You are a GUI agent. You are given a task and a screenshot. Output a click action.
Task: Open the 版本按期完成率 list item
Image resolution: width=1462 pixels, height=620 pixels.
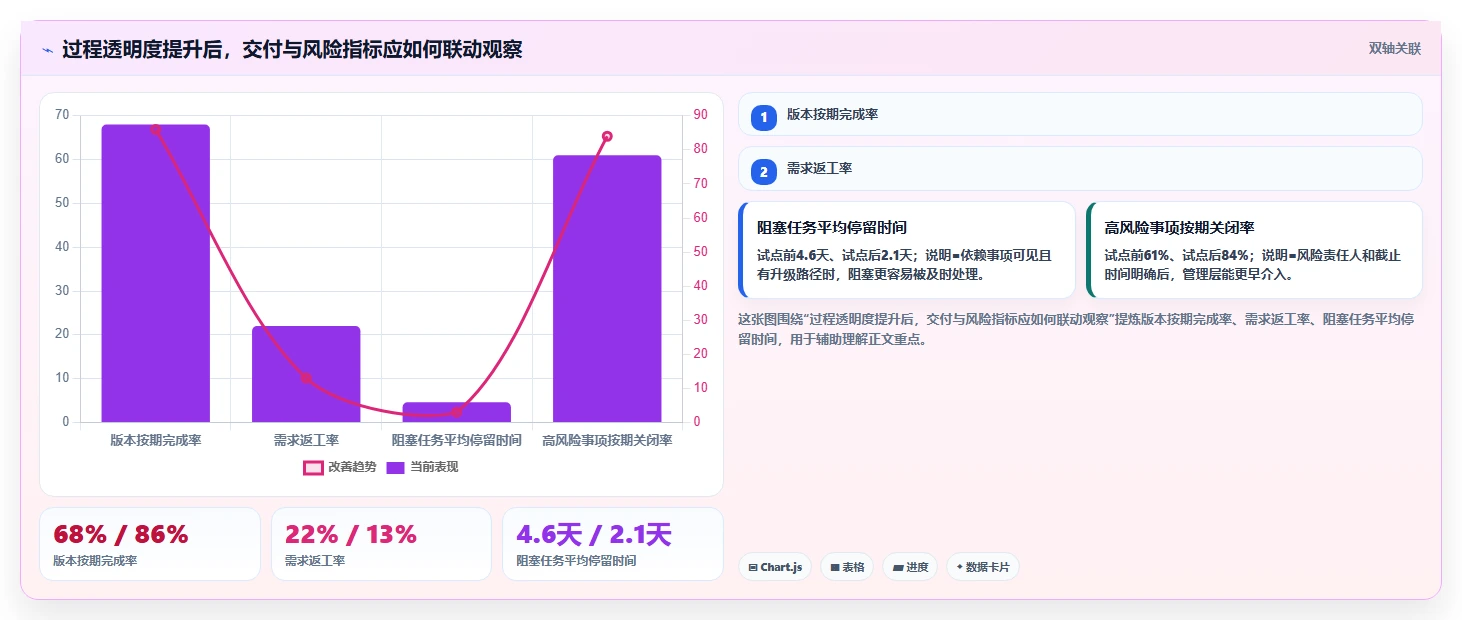(1080, 114)
